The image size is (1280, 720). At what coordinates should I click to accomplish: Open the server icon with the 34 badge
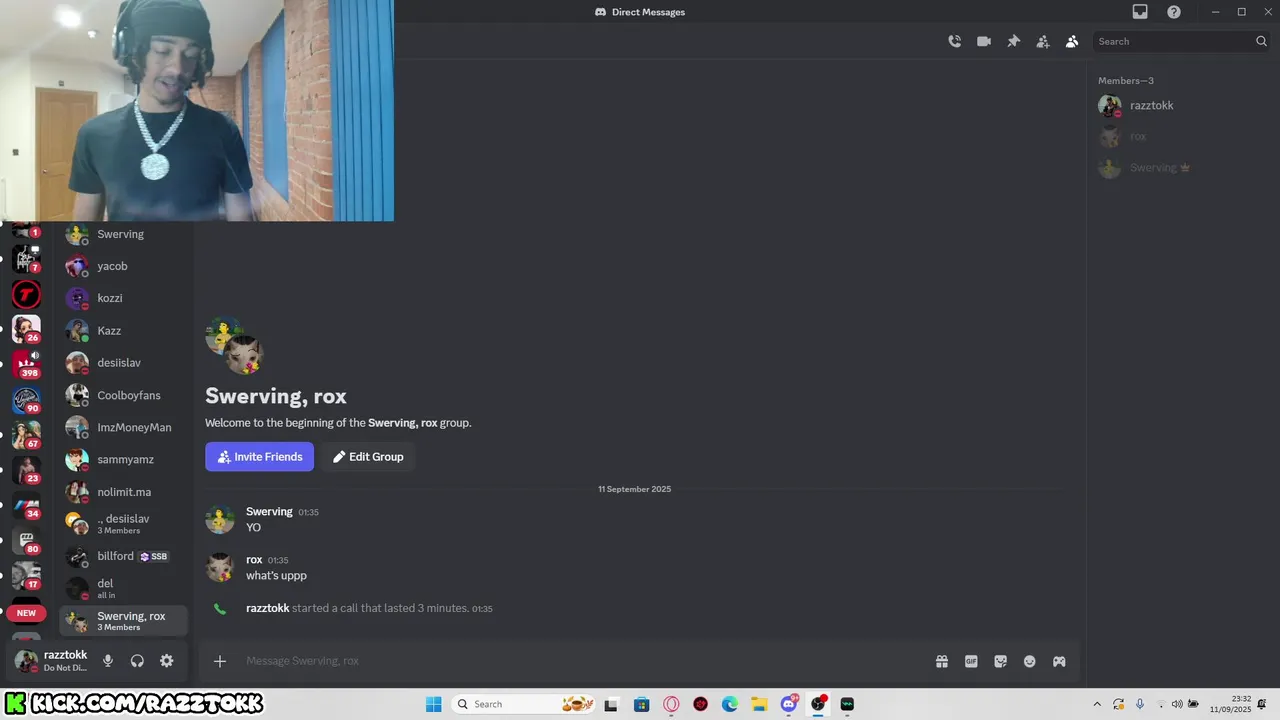(x=26, y=506)
